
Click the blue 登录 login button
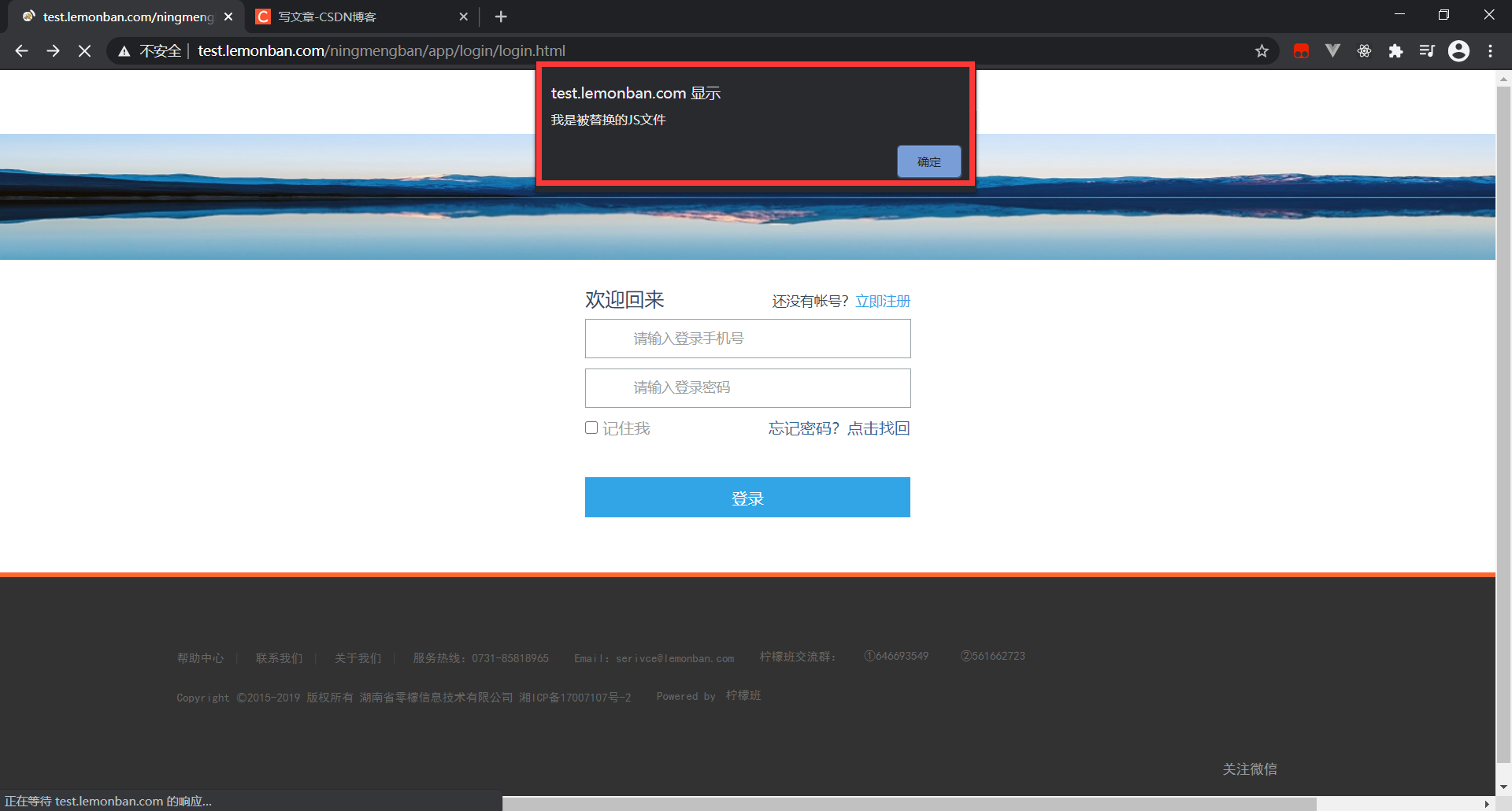pyautogui.click(x=747, y=497)
